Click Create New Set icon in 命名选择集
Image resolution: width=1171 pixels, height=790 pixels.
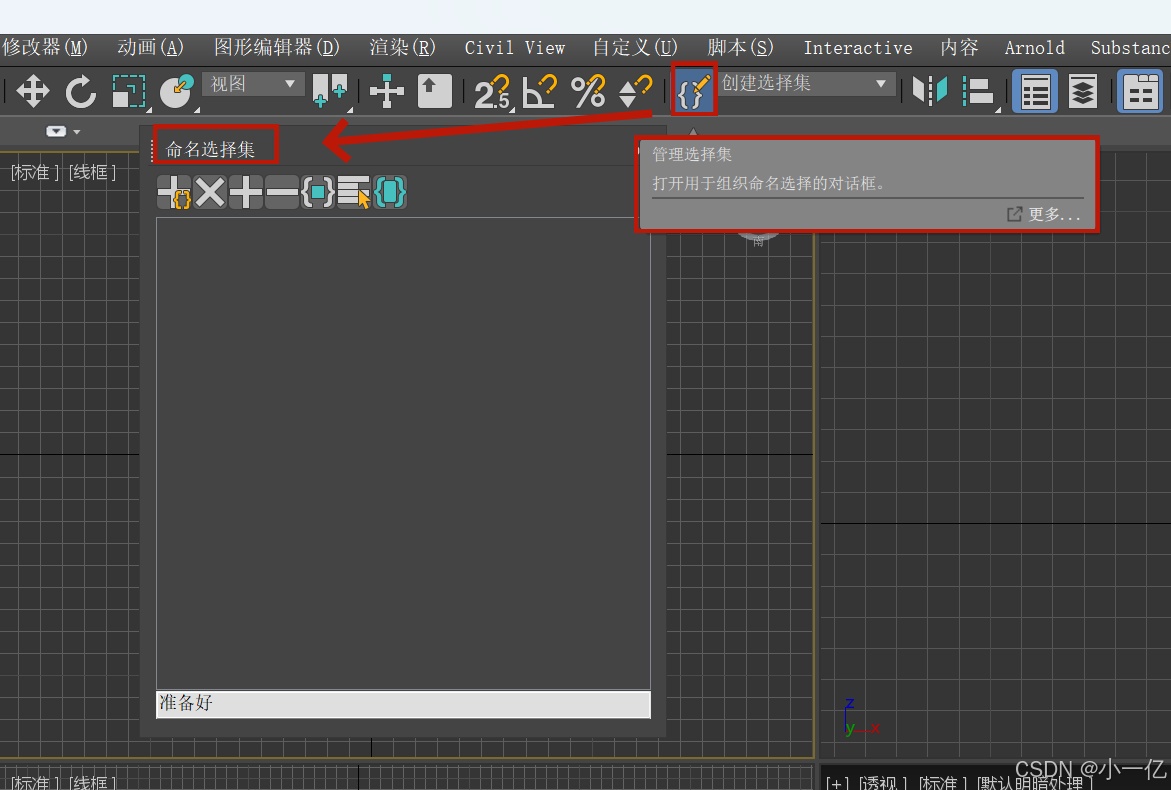coord(175,192)
